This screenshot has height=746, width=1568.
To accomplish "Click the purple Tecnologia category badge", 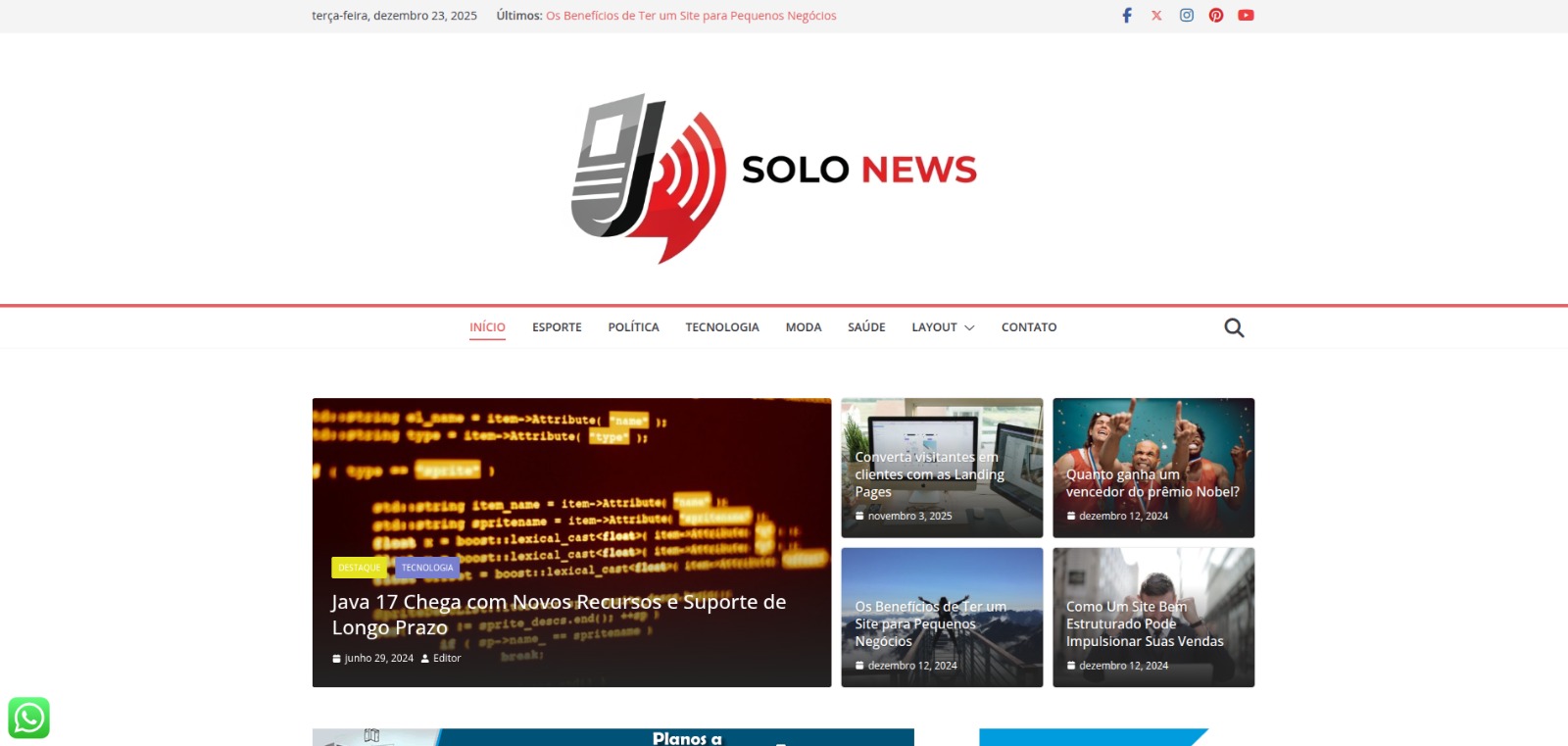I will coord(427,568).
